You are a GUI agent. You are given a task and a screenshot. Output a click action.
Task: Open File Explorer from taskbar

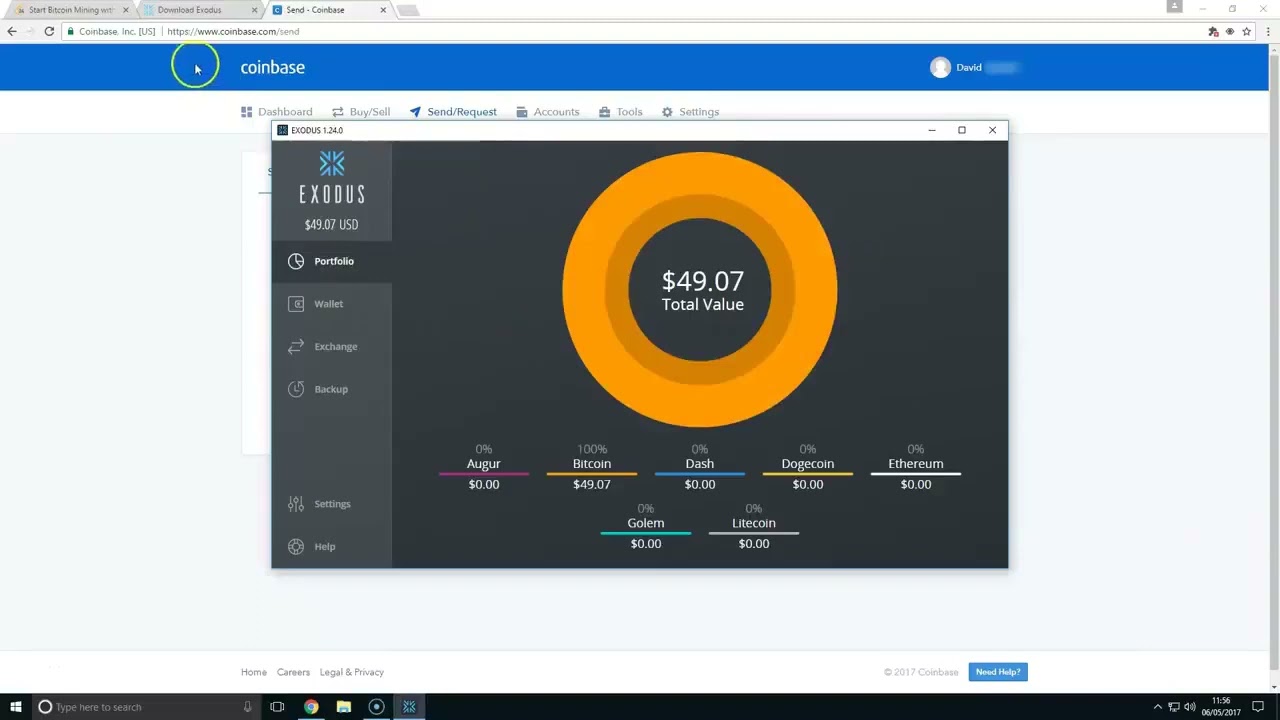[x=344, y=707]
